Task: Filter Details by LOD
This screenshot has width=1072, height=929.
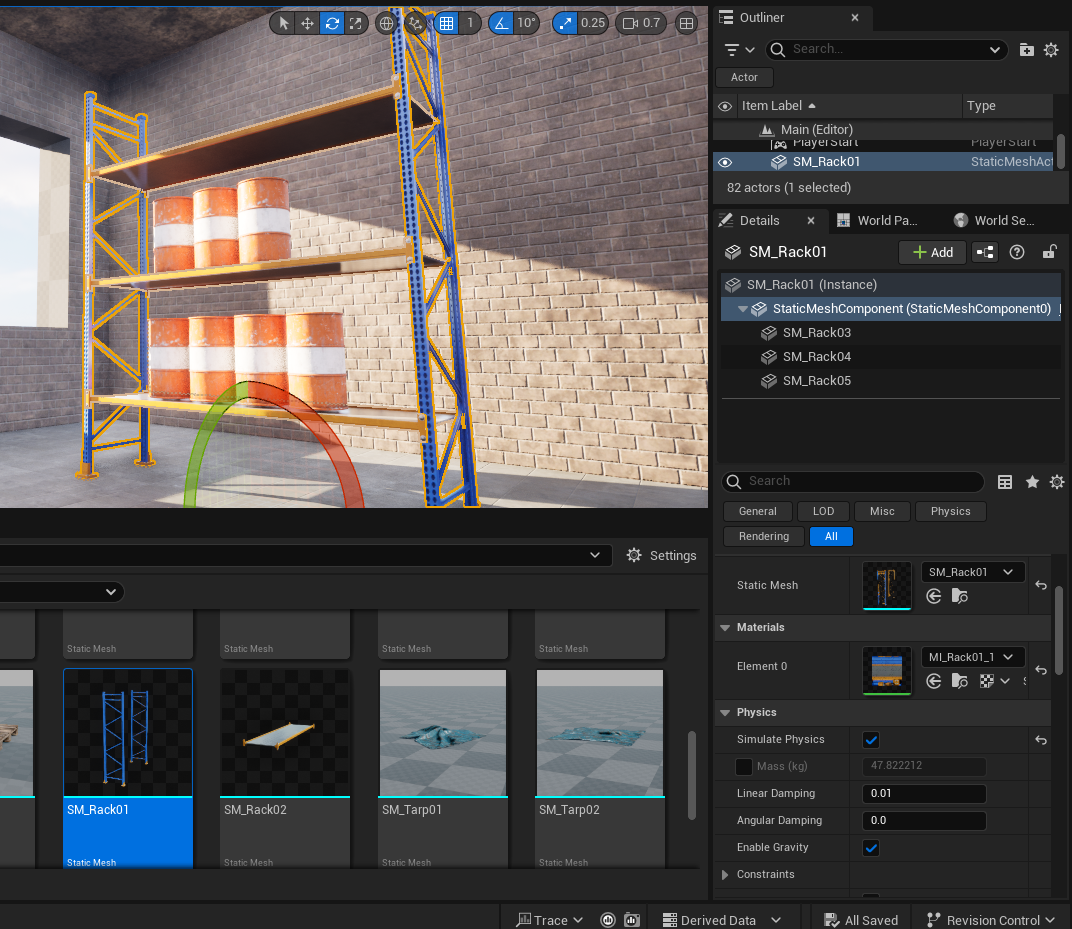Action: (x=823, y=511)
